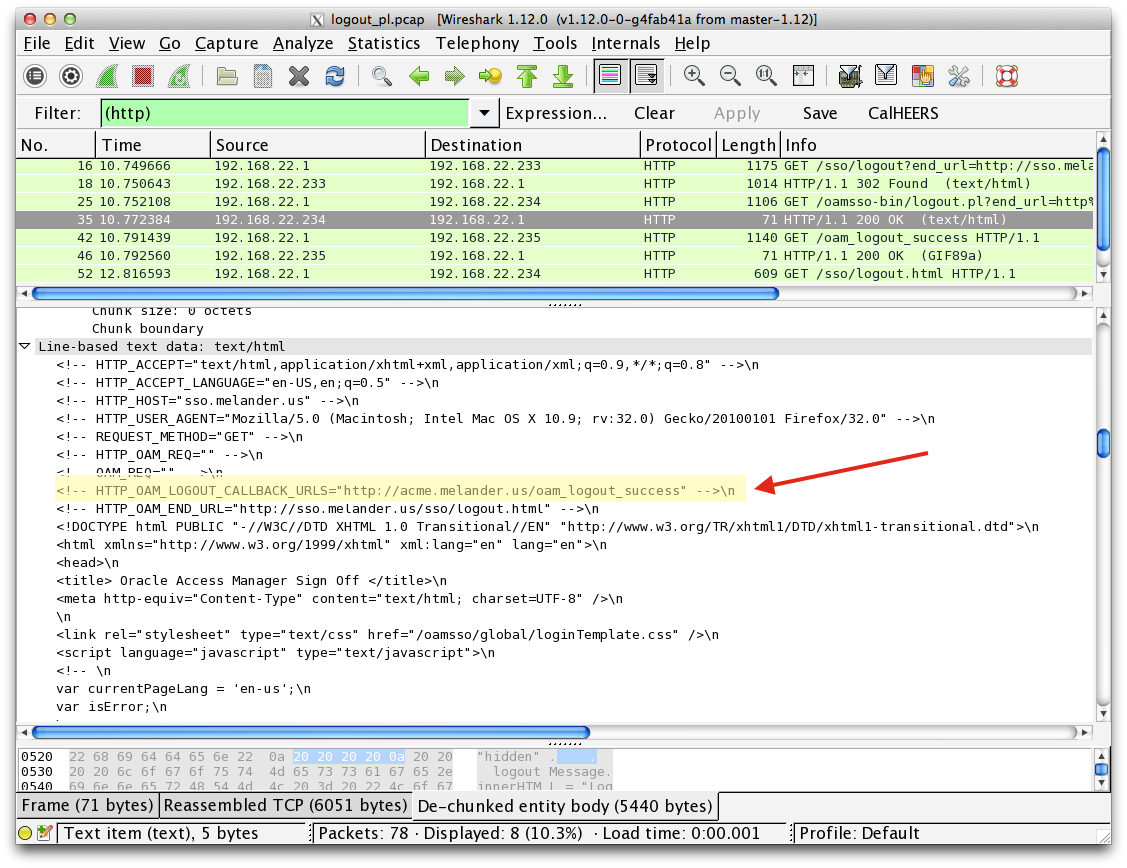Screen dimensions: 1127x868
Task: Open capture options icon
Action: 70,76
